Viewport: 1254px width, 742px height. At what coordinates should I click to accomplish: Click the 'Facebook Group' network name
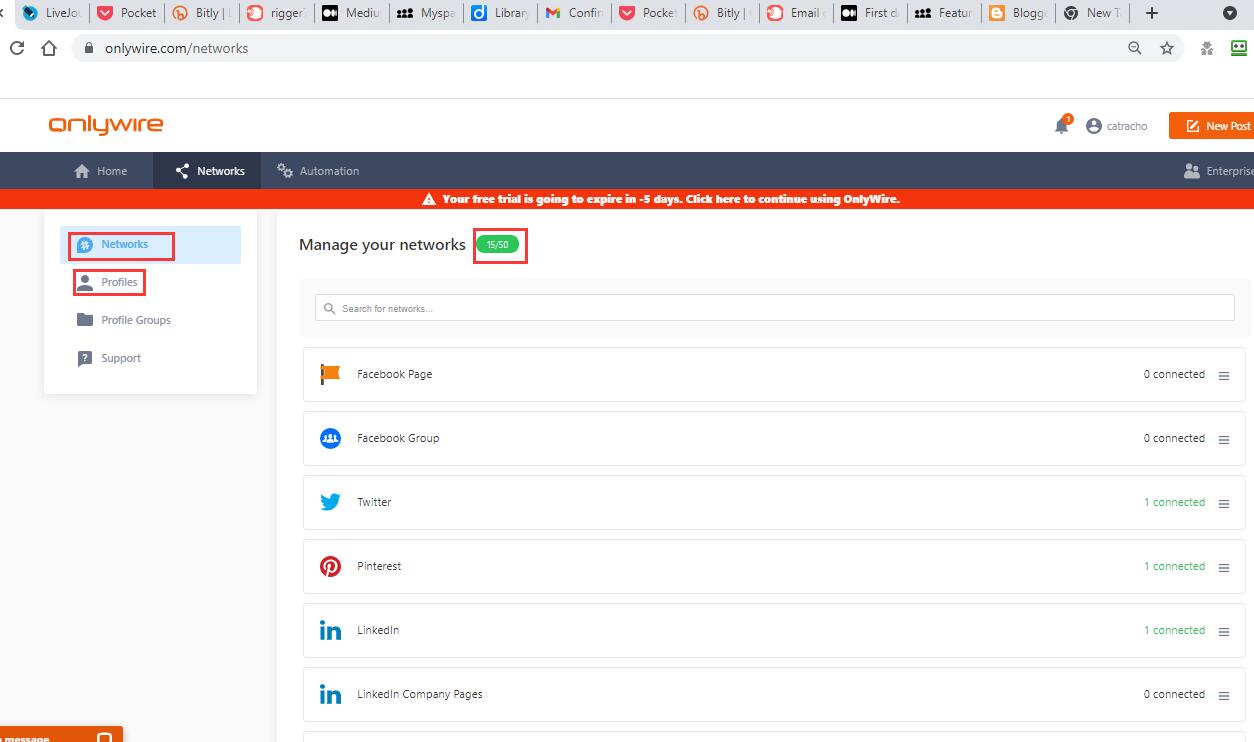398,438
